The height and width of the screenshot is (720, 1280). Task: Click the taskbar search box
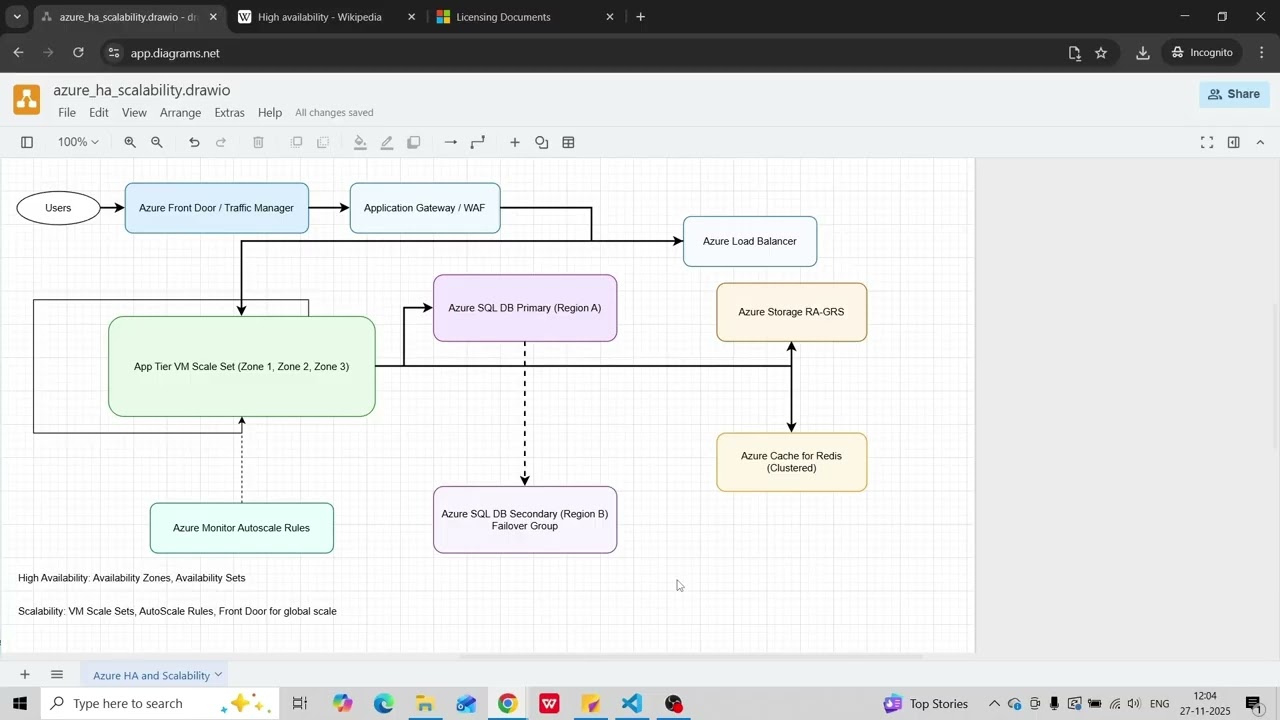pos(159,704)
